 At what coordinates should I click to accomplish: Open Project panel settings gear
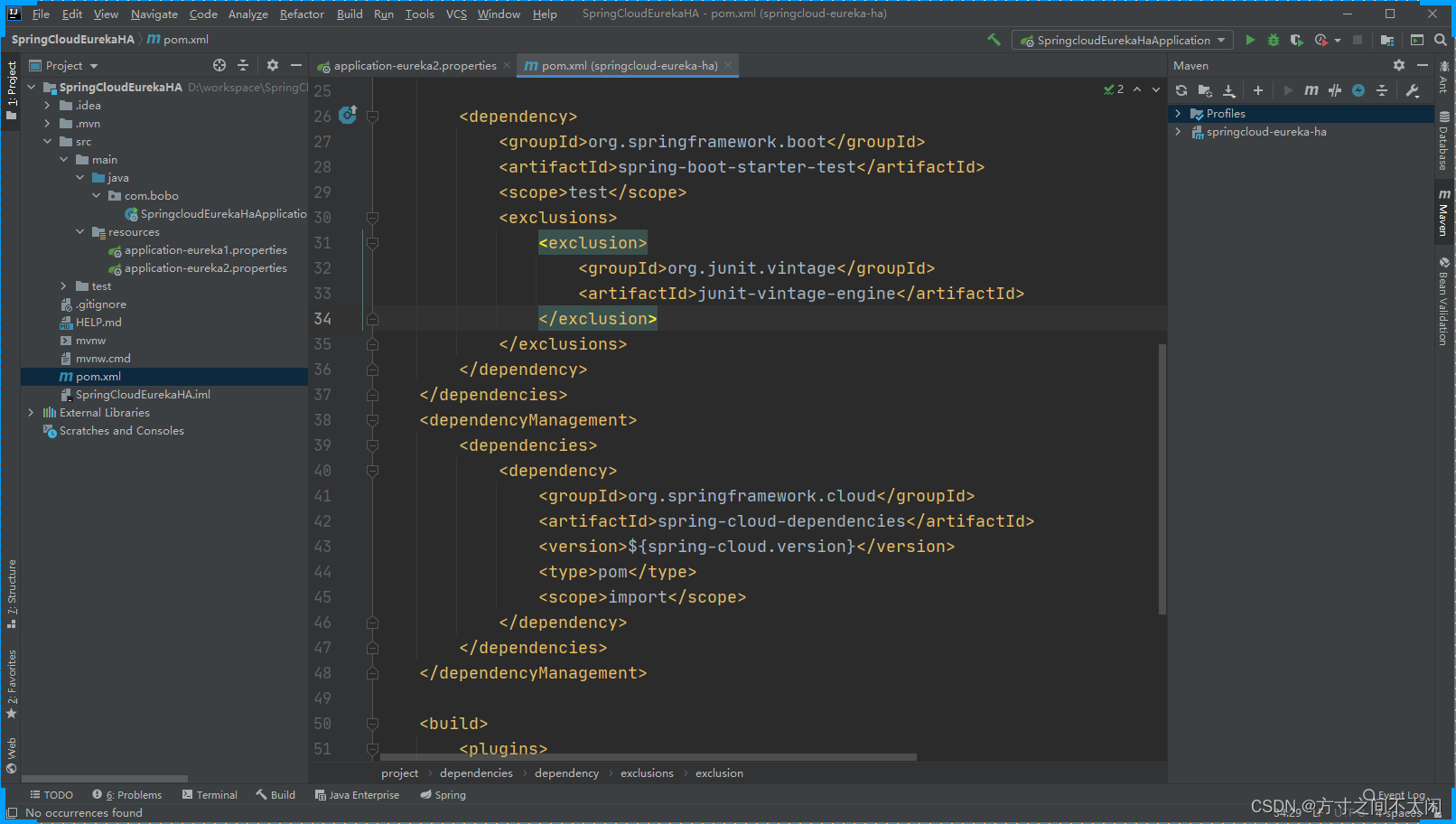pyautogui.click(x=273, y=65)
